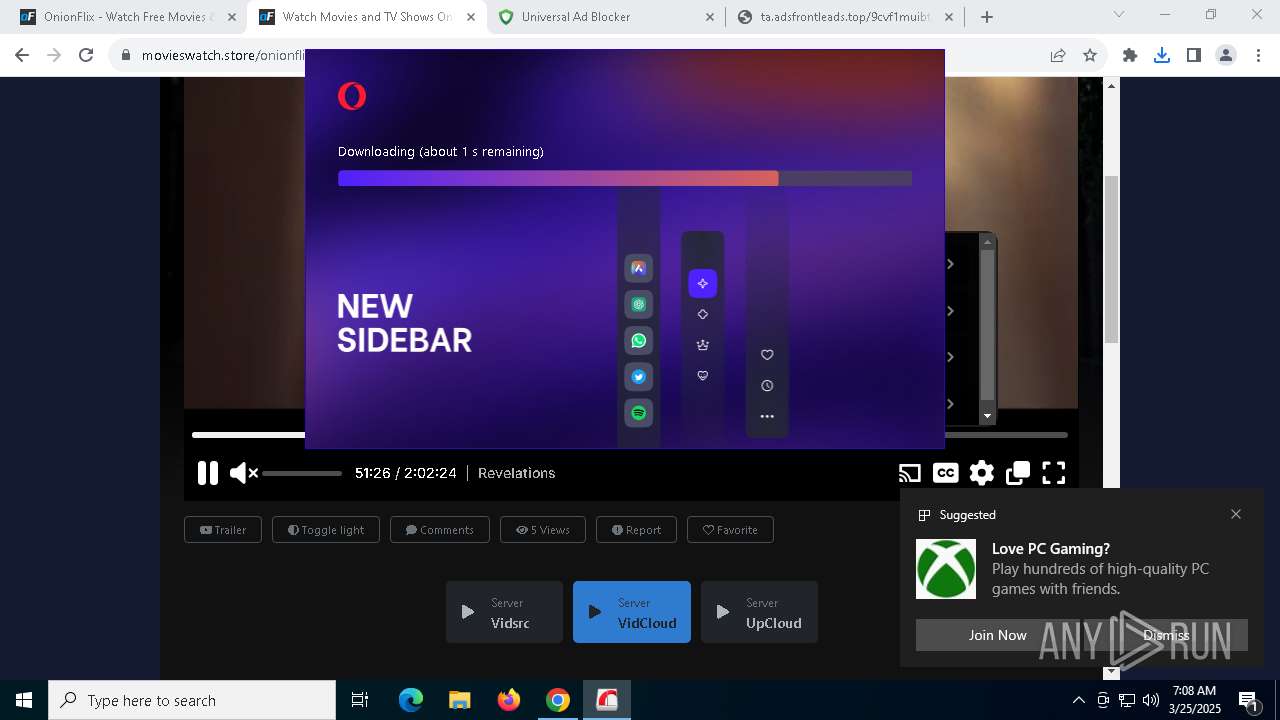
Task: Open File Explorer from taskbar
Action: coord(459,700)
